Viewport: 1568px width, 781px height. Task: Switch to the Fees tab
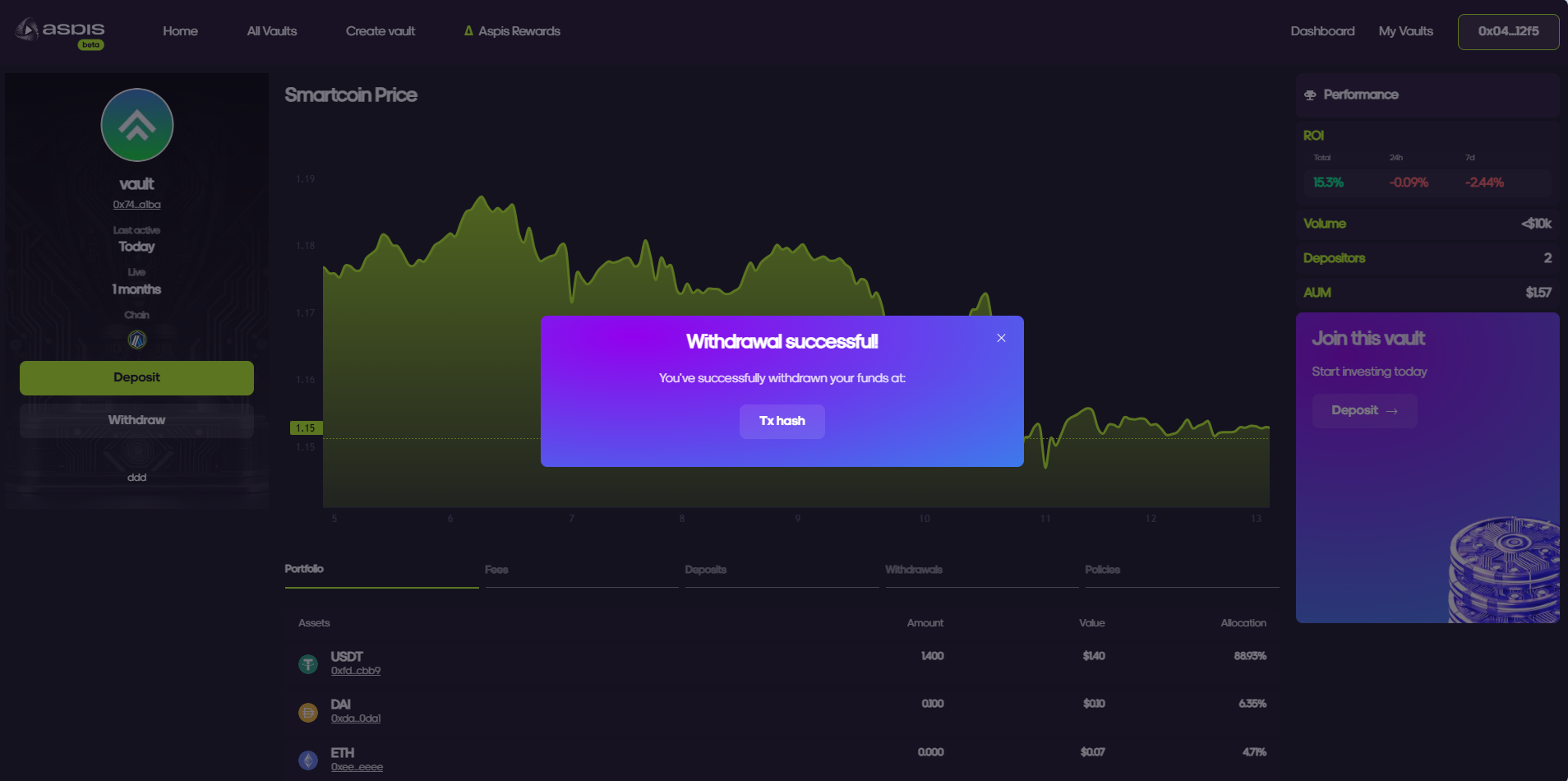[x=496, y=570]
